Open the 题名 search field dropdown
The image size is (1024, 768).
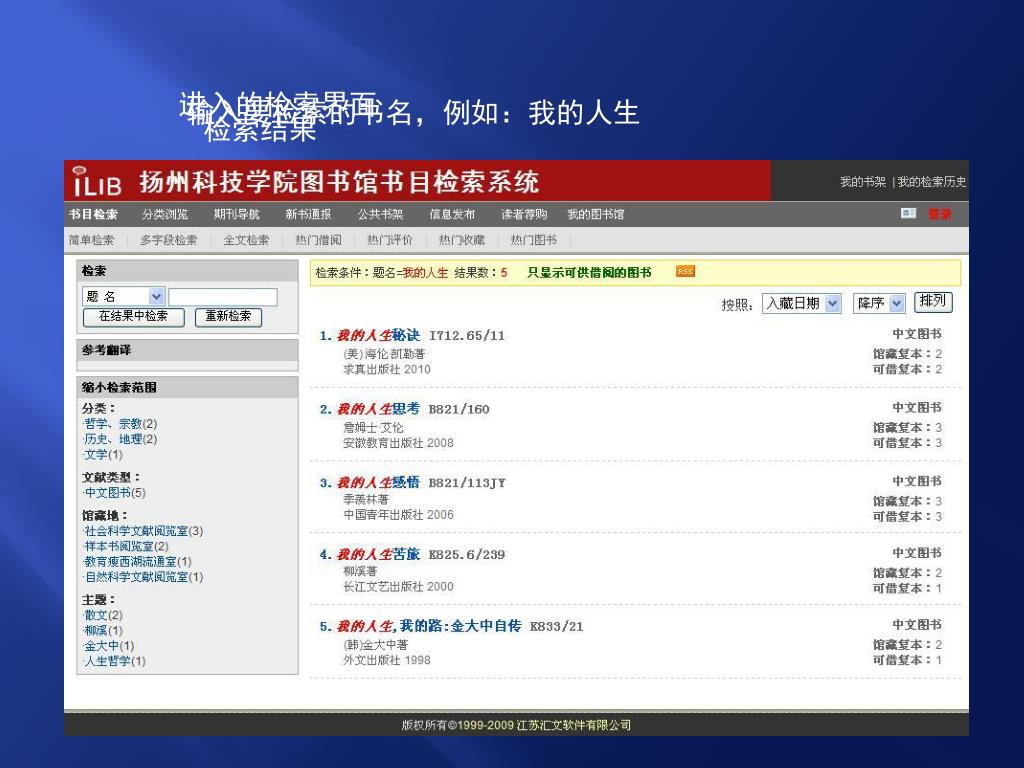point(156,296)
